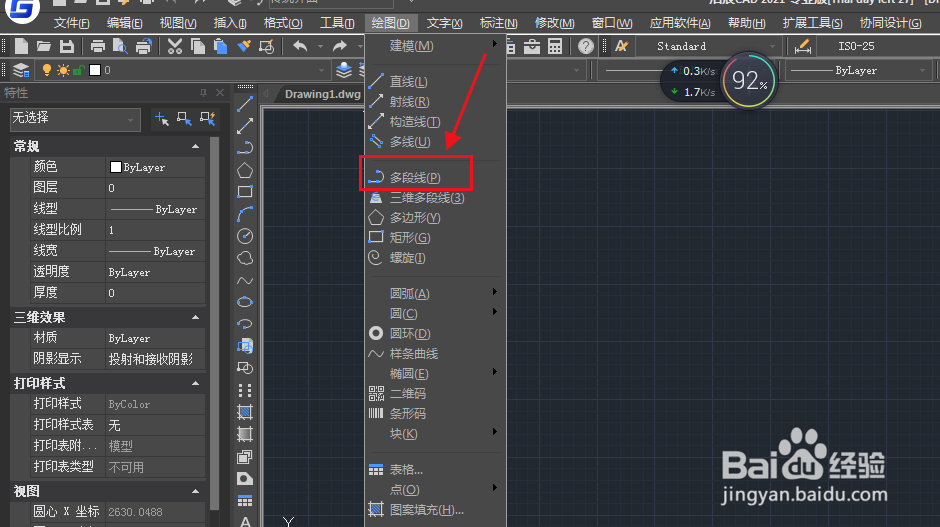This screenshot has height=527, width=940.
Task: Collapse the 打印样式 section
Action: pyautogui.click(x=195, y=383)
